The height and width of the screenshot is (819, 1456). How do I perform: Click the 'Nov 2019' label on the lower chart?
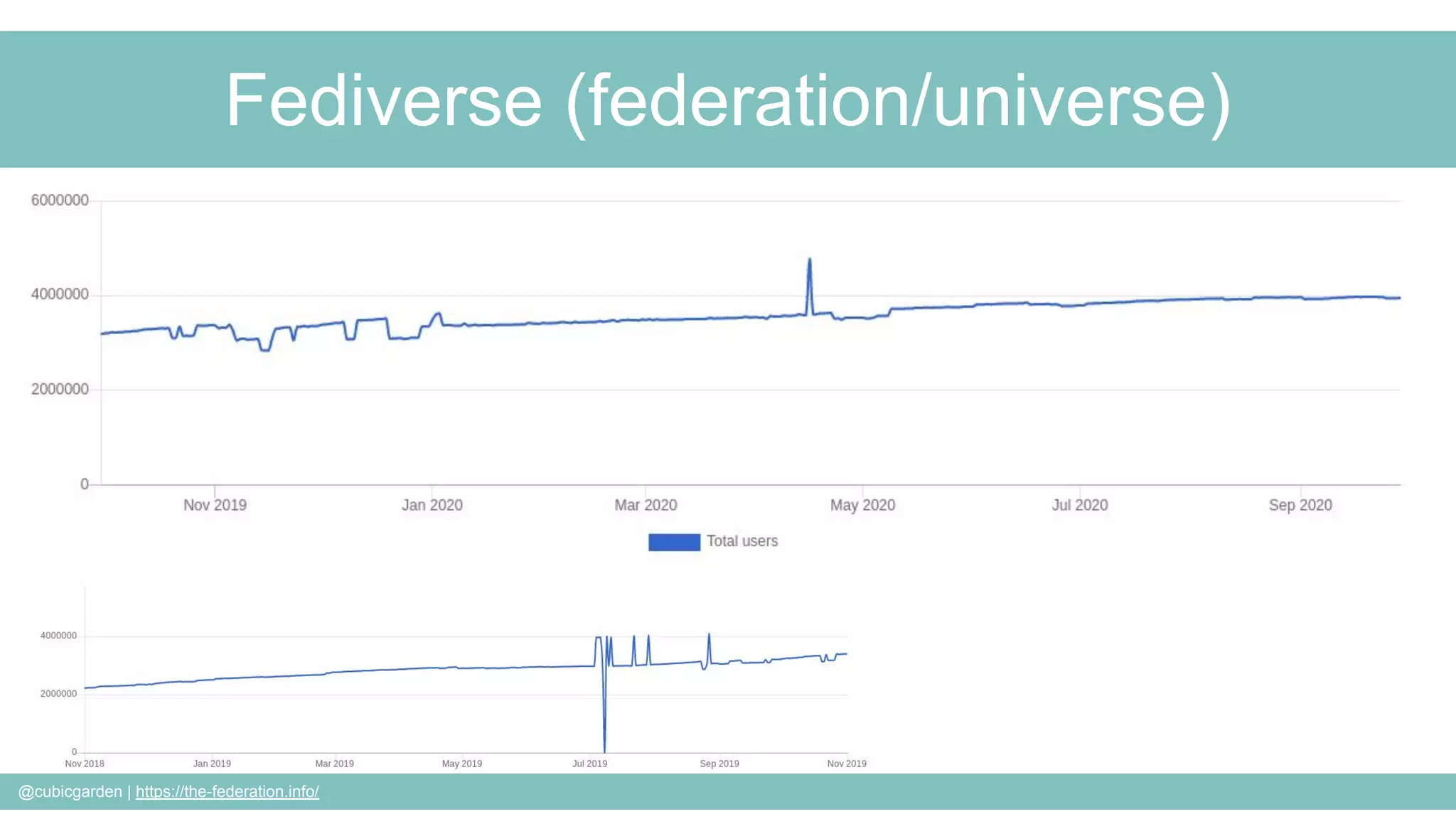[x=847, y=764]
